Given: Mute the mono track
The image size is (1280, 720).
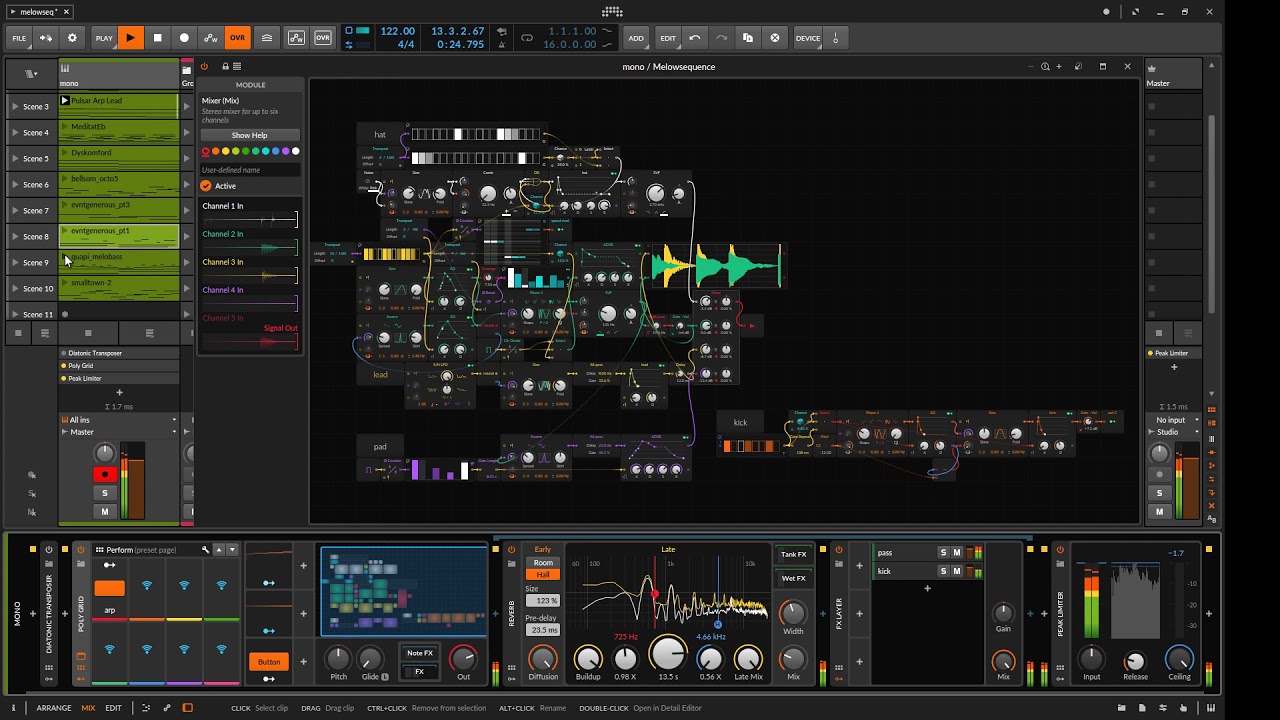Looking at the screenshot, I should pyautogui.click(x=104, y=511).
